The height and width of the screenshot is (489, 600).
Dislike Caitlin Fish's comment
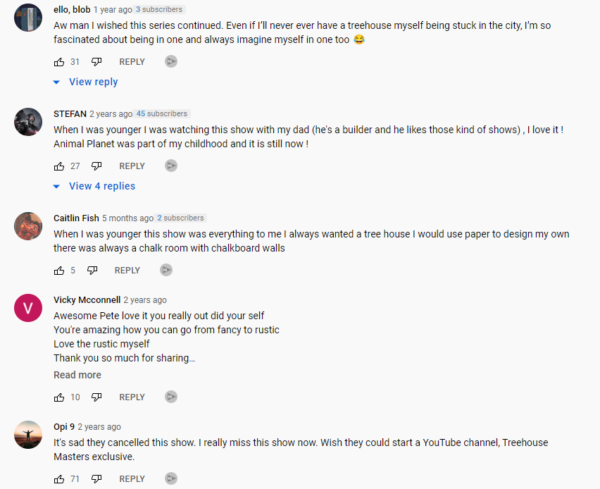[92, 270]
